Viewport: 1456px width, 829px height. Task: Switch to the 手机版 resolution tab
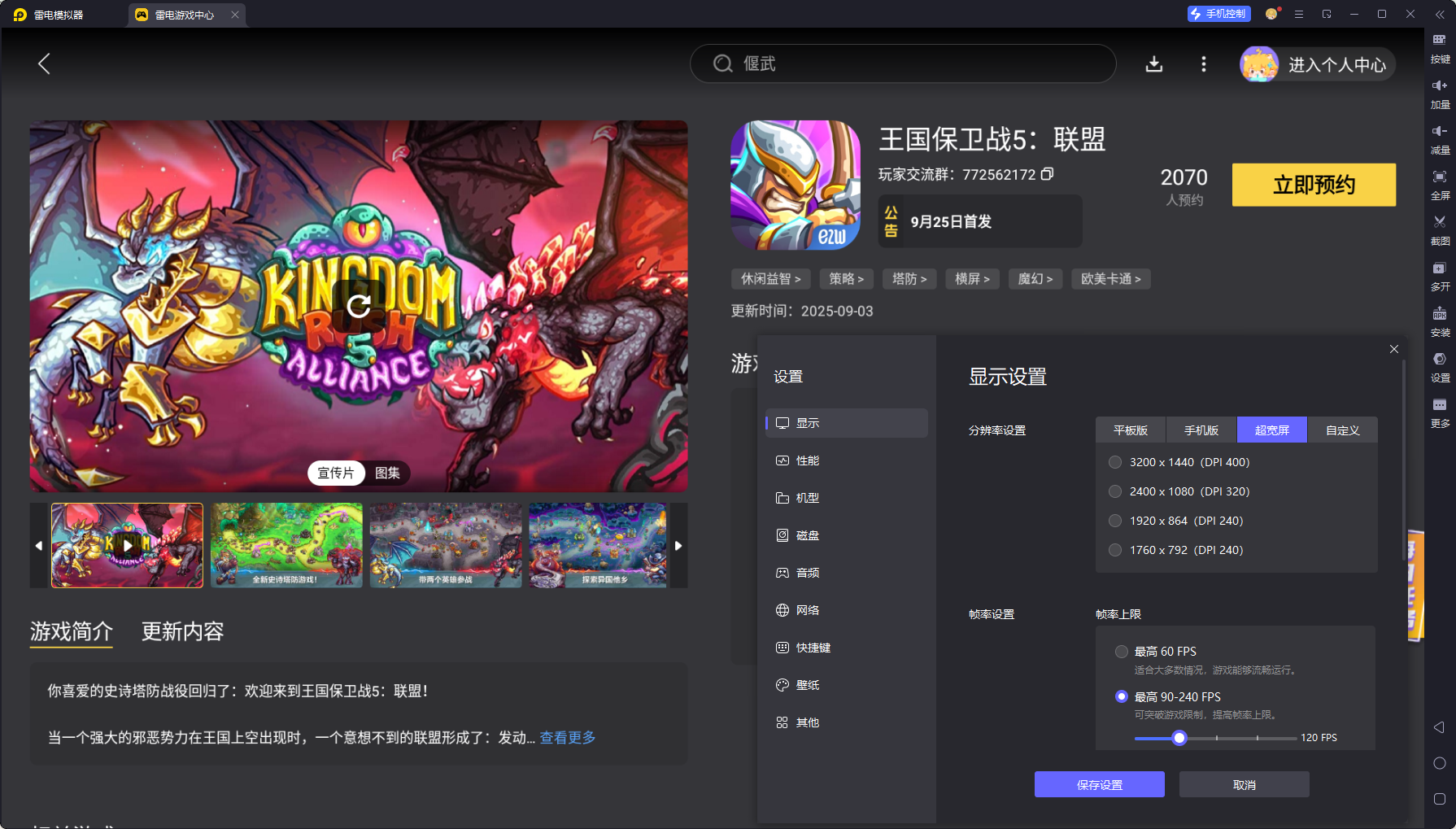pyautogui.click(x=1201, y=430)
